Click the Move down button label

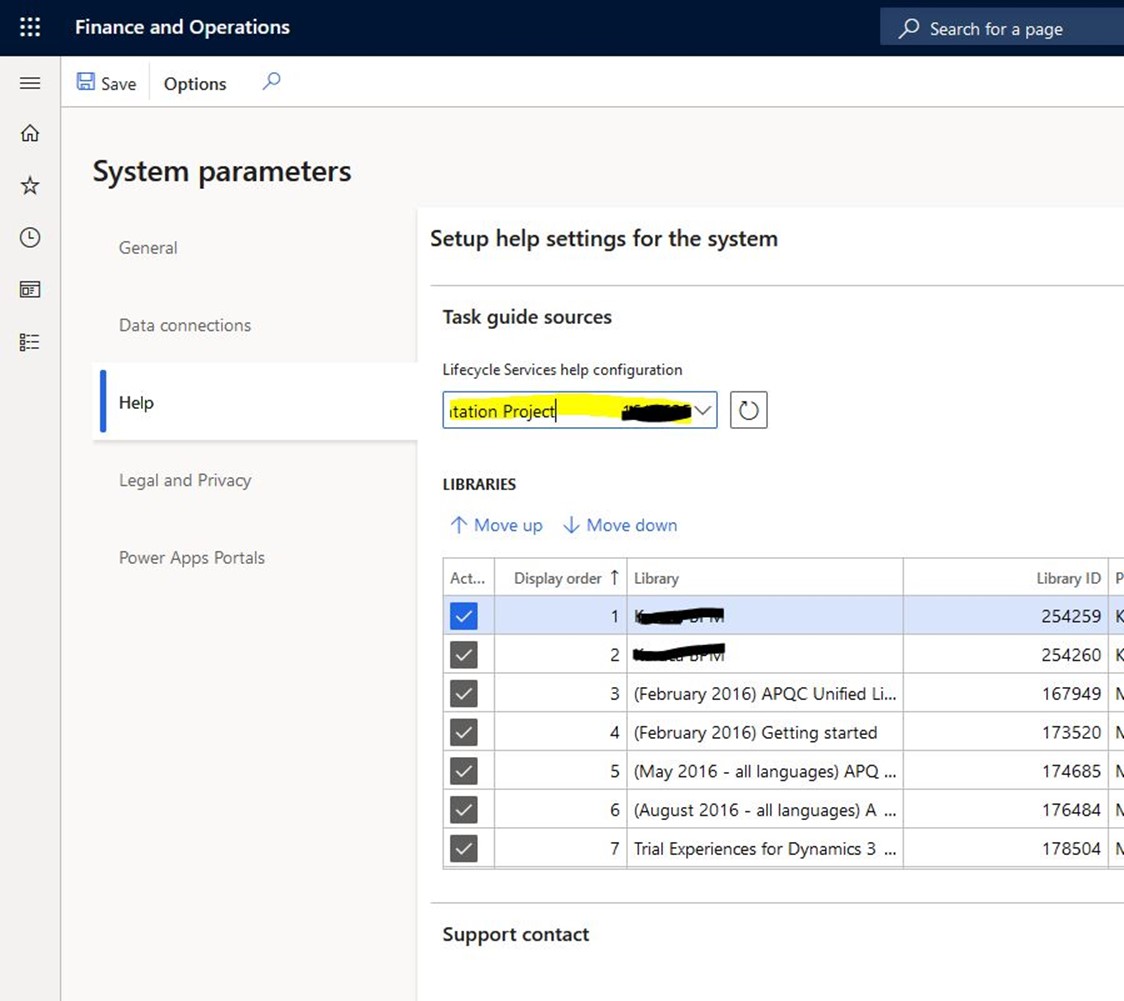click(632, 525)
